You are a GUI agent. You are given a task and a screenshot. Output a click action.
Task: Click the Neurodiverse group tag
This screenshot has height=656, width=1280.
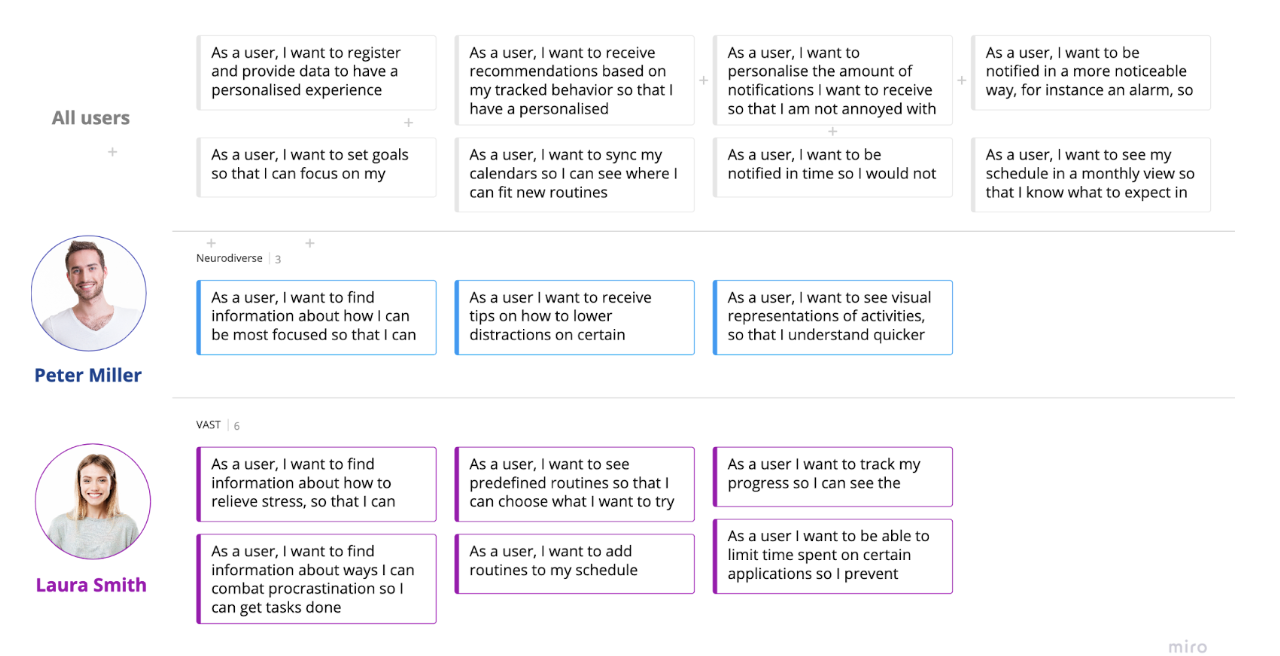[229, 258]
